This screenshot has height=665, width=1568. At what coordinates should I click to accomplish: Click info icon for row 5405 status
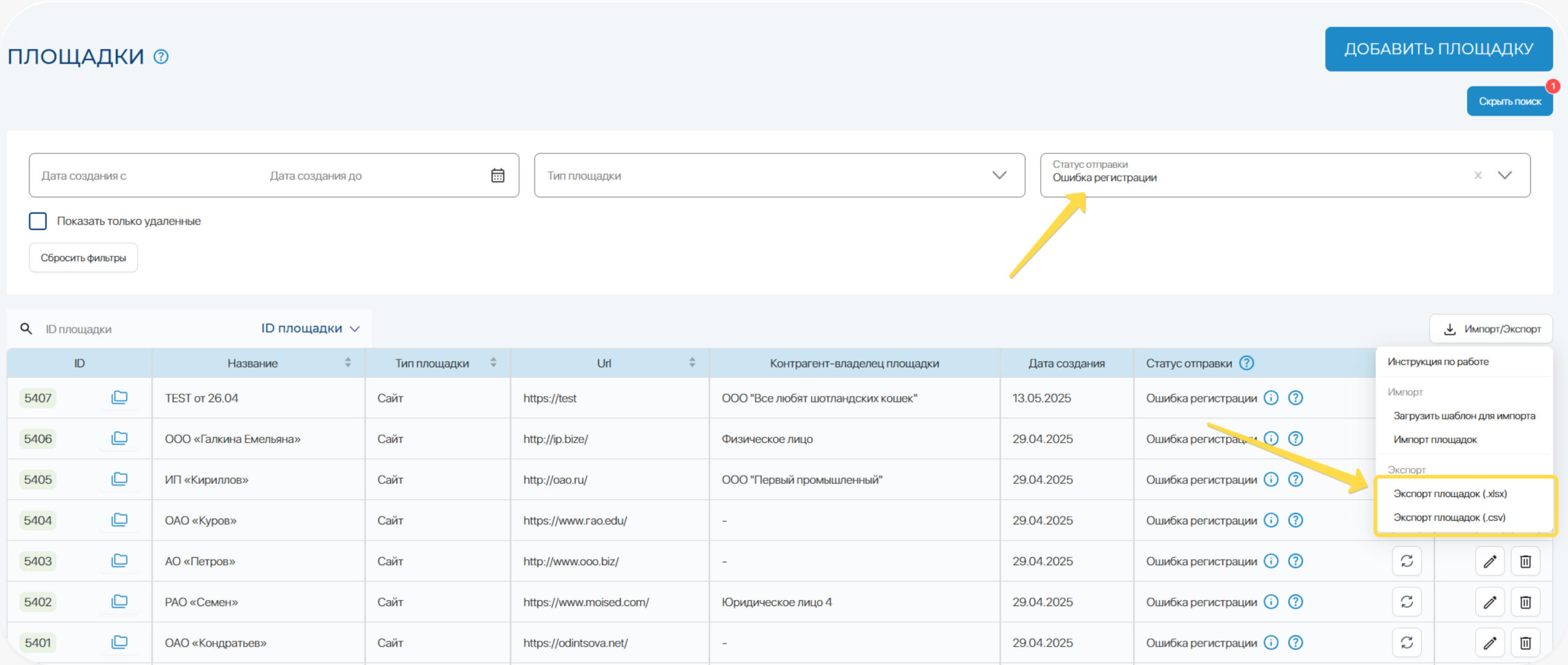1271,479
